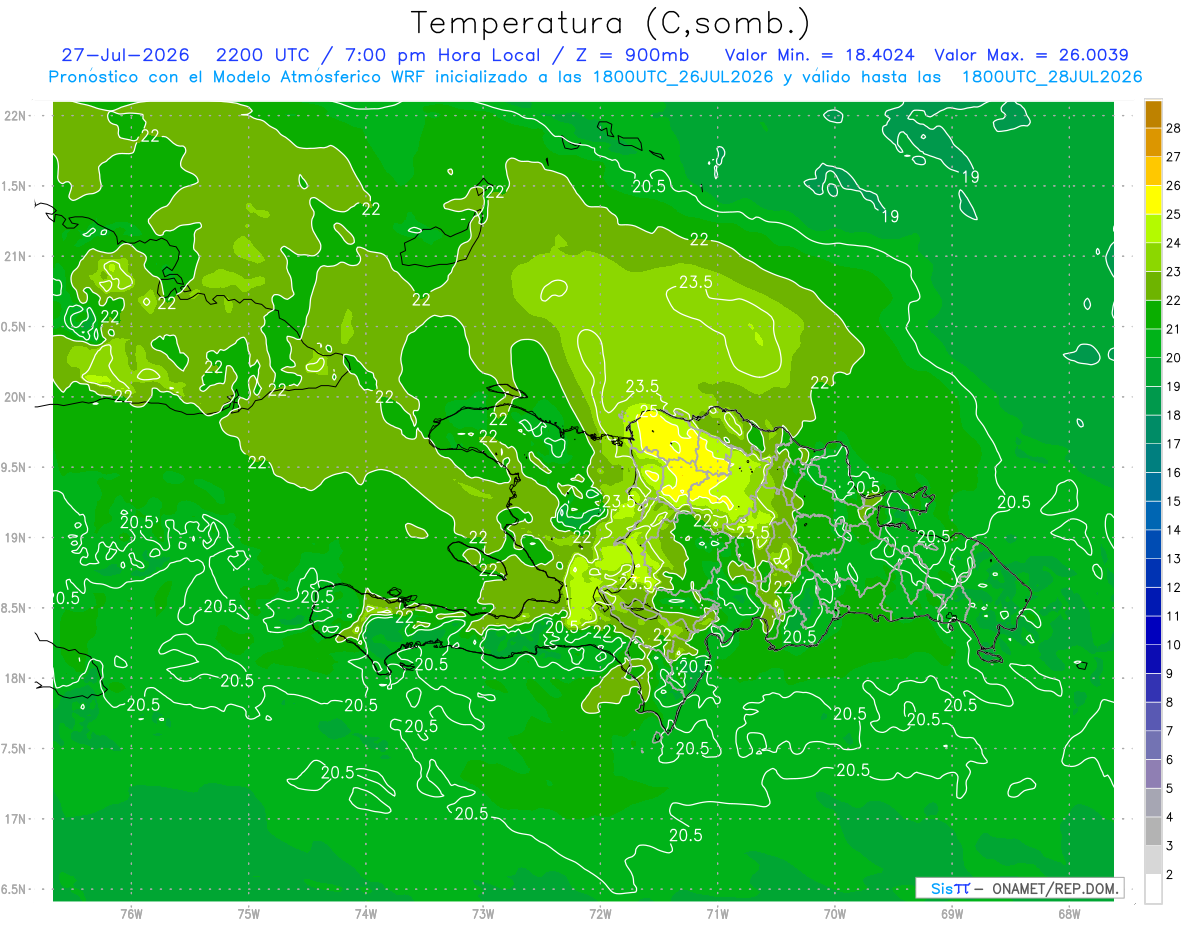The image size is (1200, 927).
Task: Click the "69W" longitude axis label
Action: tap(952, 913)
